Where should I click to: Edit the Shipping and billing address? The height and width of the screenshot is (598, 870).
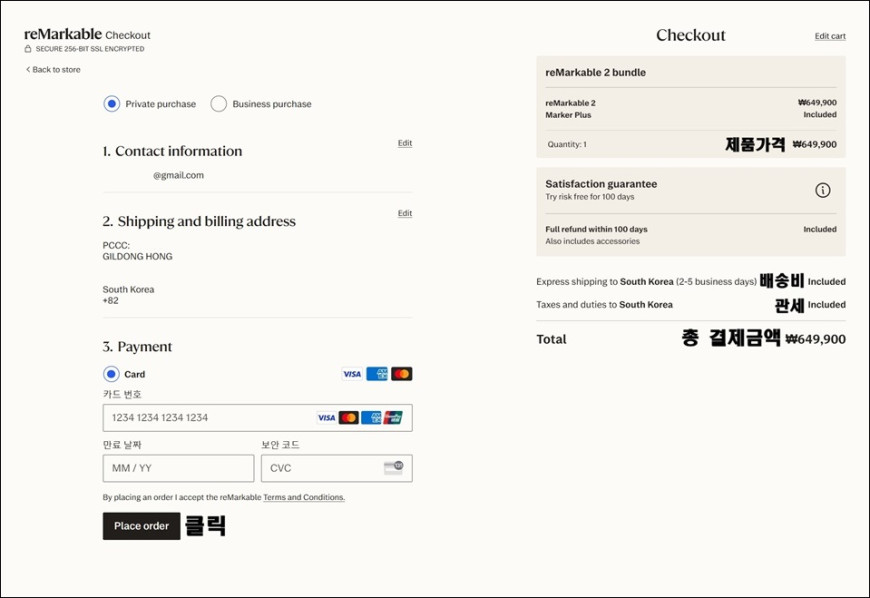pos(404,213)
